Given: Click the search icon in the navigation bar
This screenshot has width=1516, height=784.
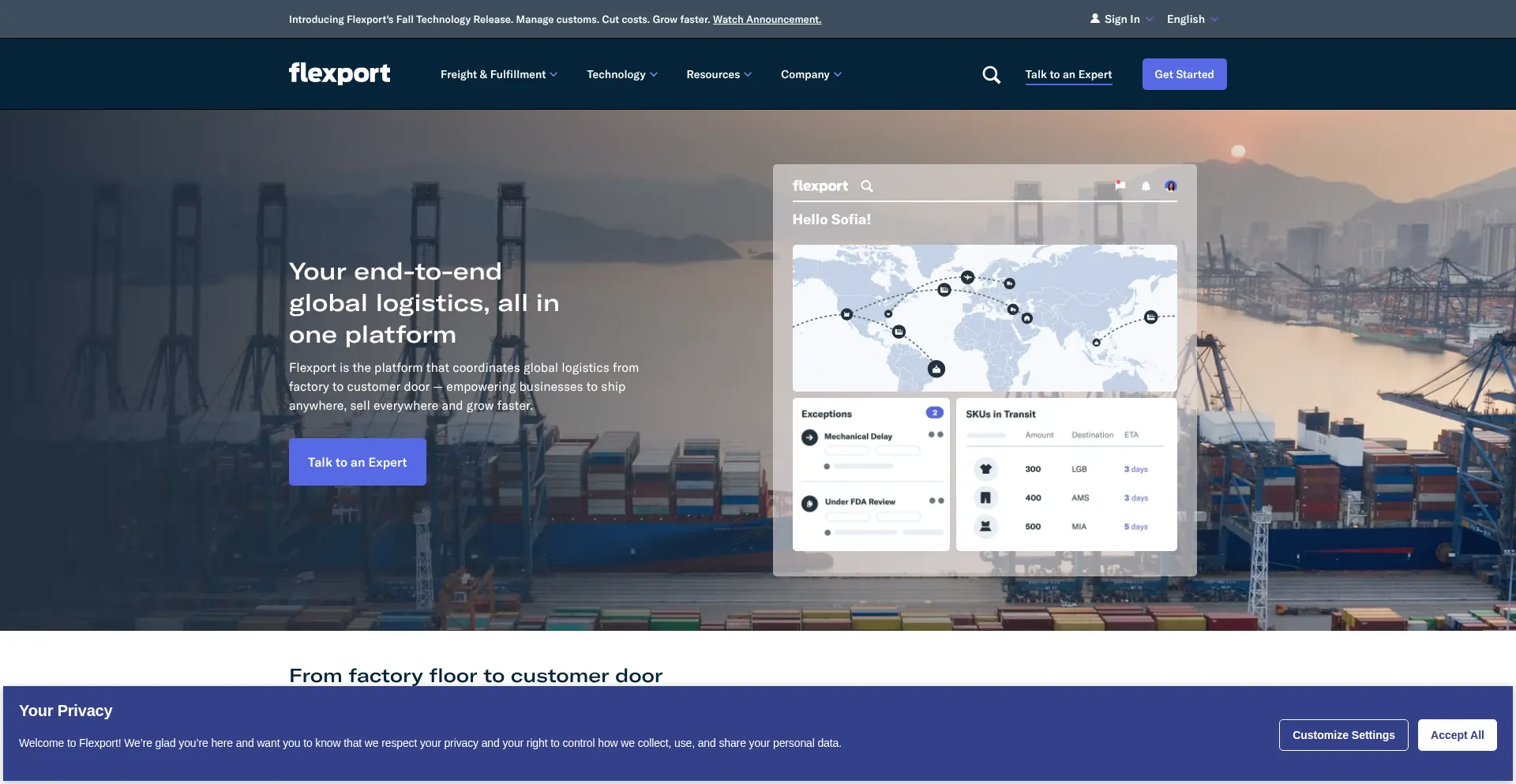Looking at the screenshot, I should tap(991, 74).
